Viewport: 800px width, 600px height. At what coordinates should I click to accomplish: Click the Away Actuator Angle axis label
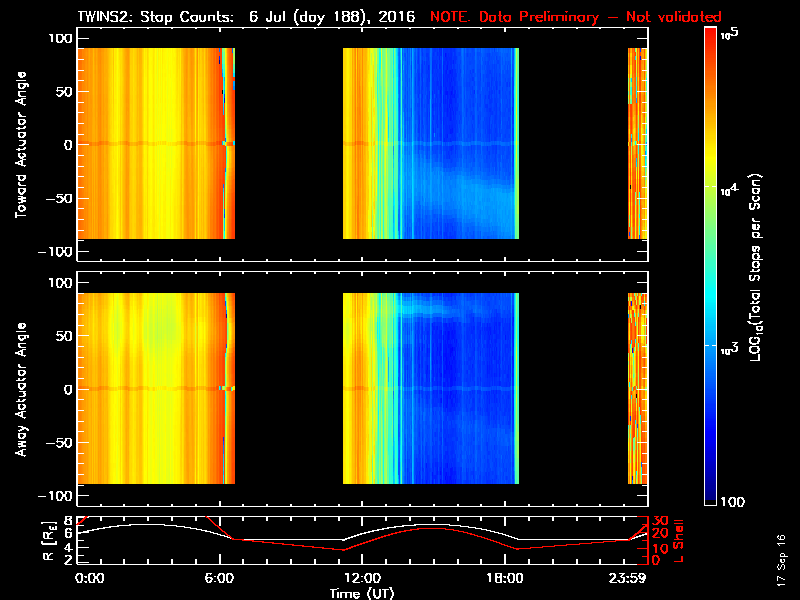pos(21,389)
